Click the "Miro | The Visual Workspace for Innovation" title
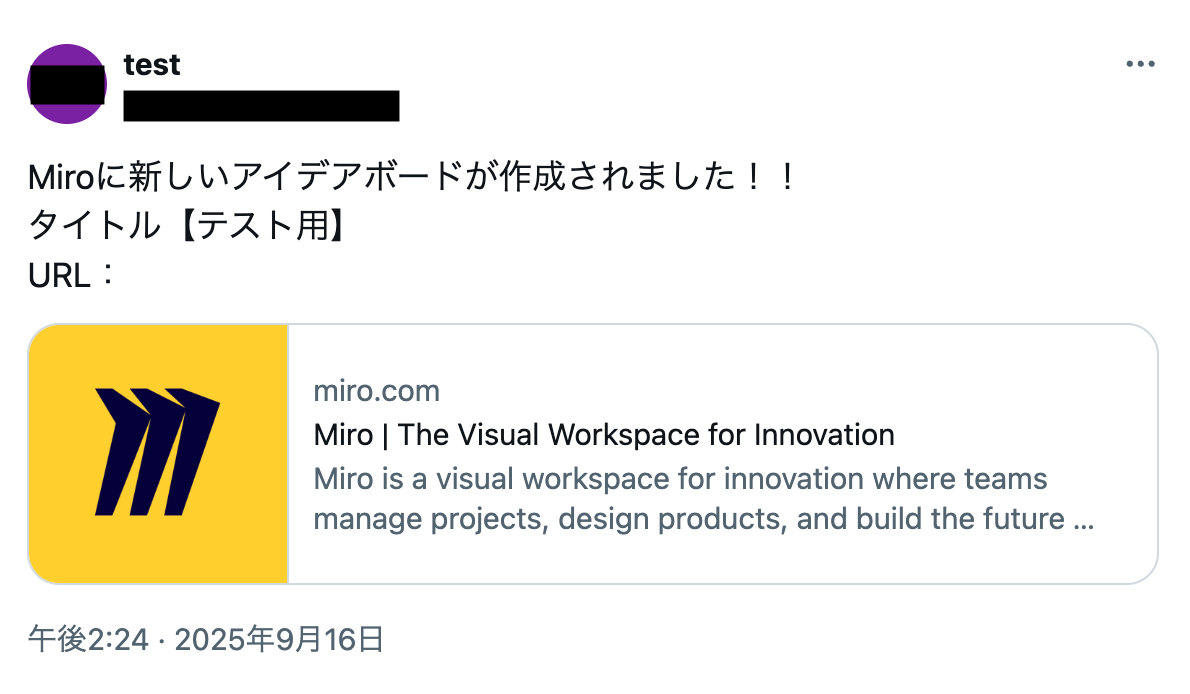 coord(604,435)
